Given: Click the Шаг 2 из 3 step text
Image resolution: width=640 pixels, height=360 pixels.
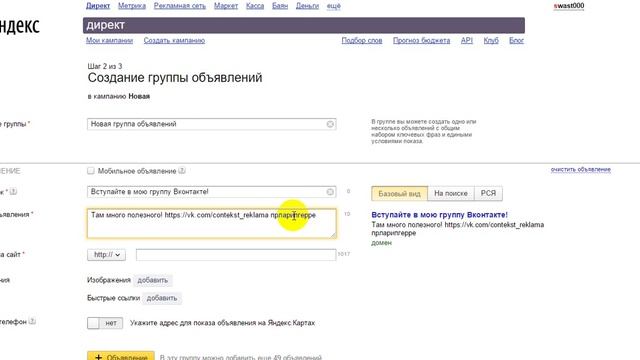Looking at the screenshot, I should (105, 66).
